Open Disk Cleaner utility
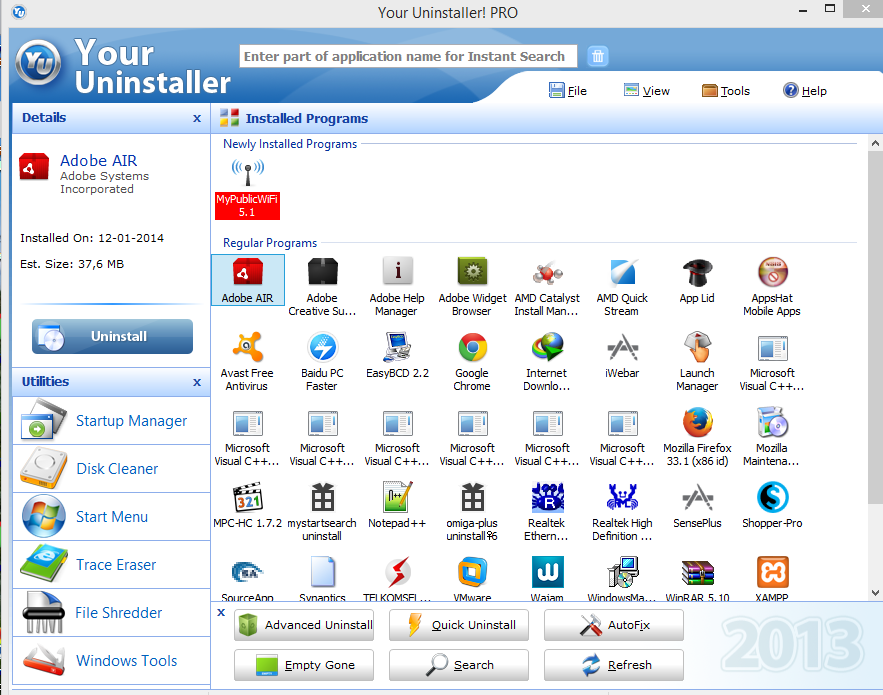Screen dimensions: 883x695 pos(112,469)
